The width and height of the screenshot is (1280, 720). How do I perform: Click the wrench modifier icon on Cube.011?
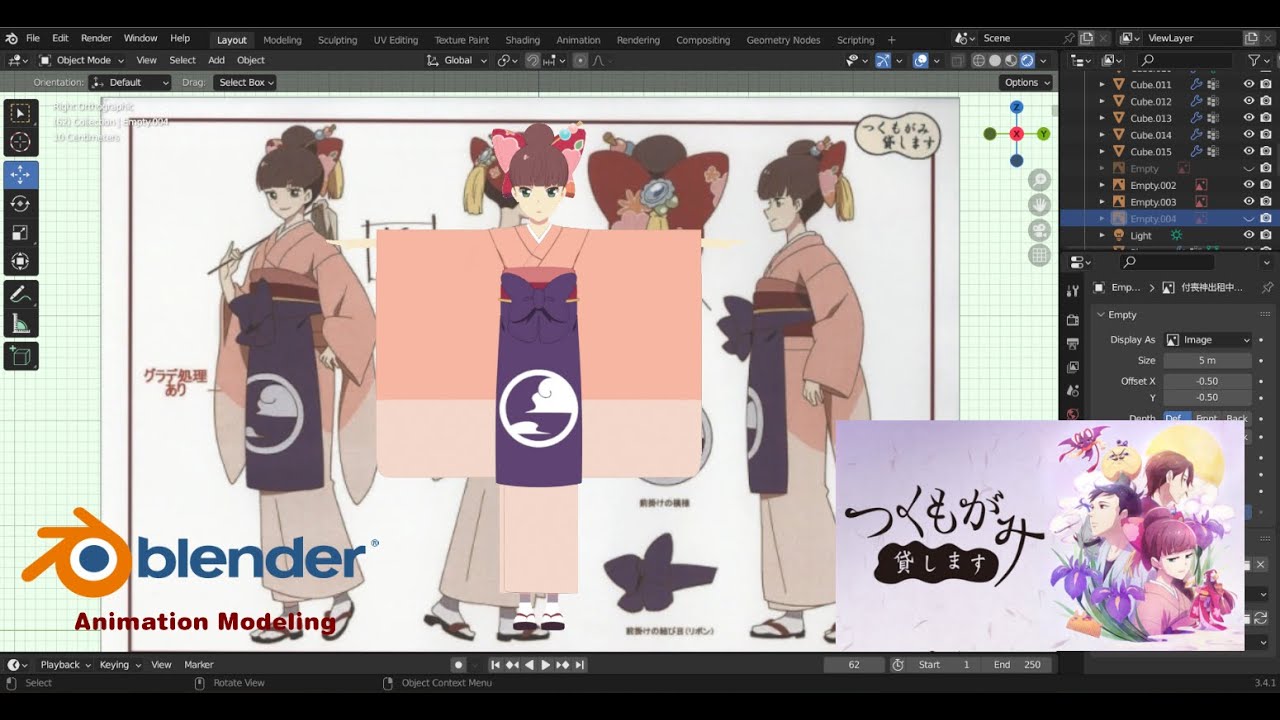click(1195, 85)
